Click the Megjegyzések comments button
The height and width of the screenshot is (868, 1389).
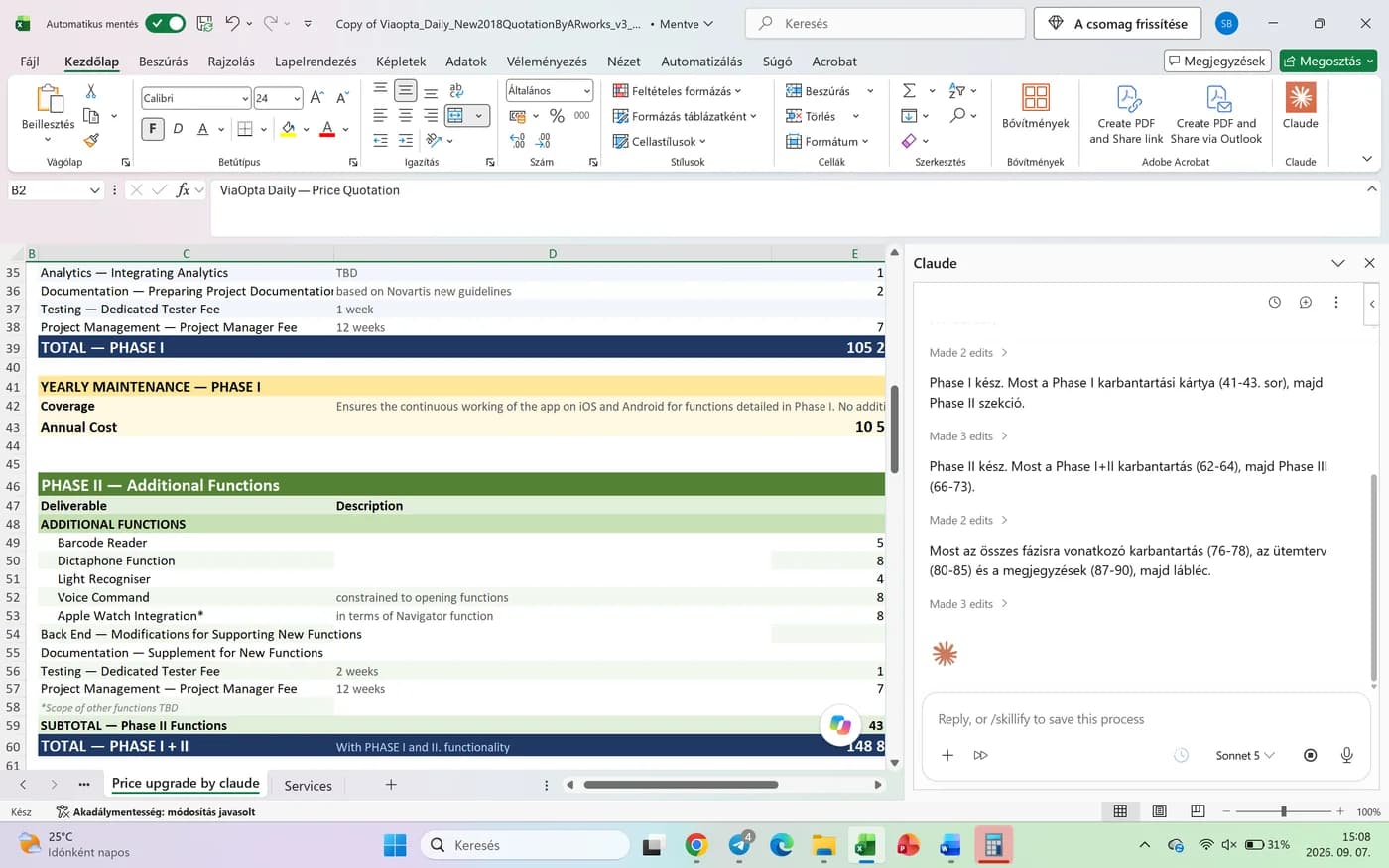tap(1217, 62)
